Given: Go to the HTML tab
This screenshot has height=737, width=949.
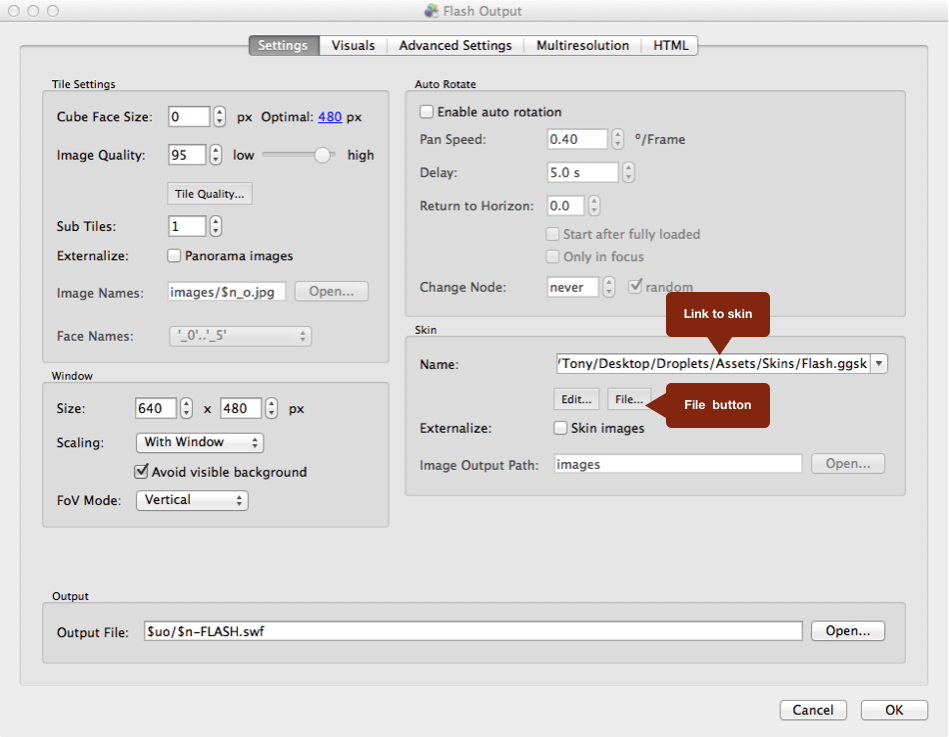Looking at the screenshot, I should click(670, 45).
